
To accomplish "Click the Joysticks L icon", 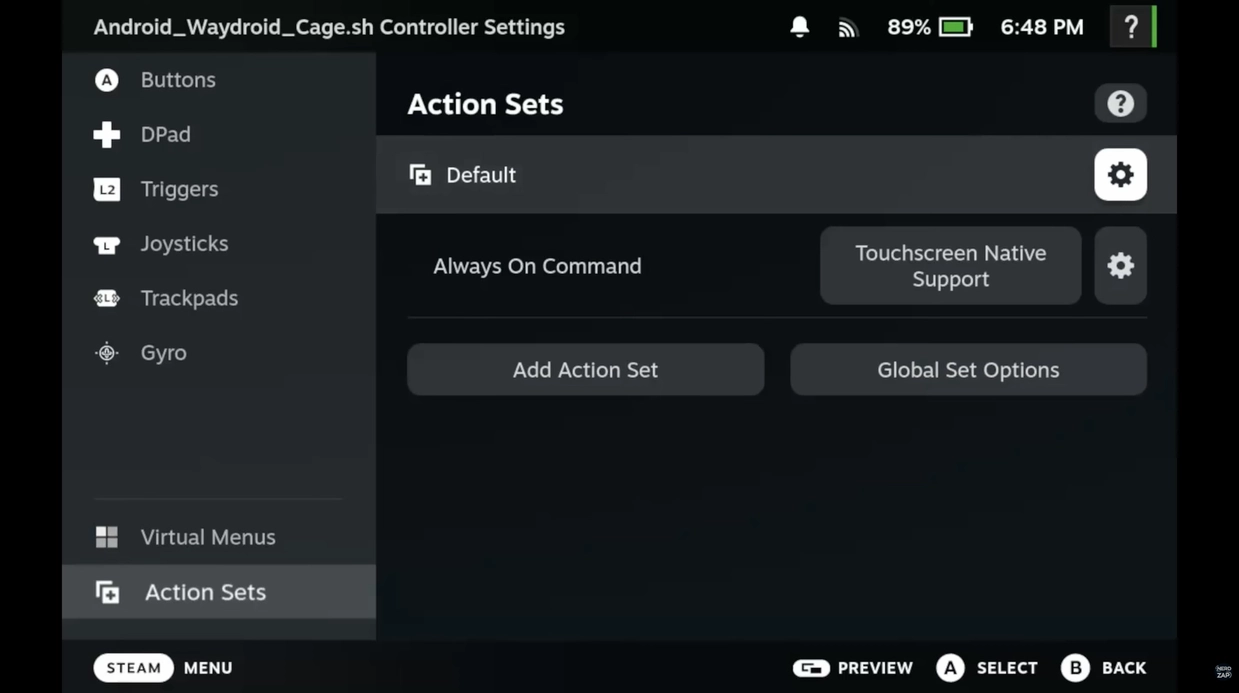I will [106, 244].
